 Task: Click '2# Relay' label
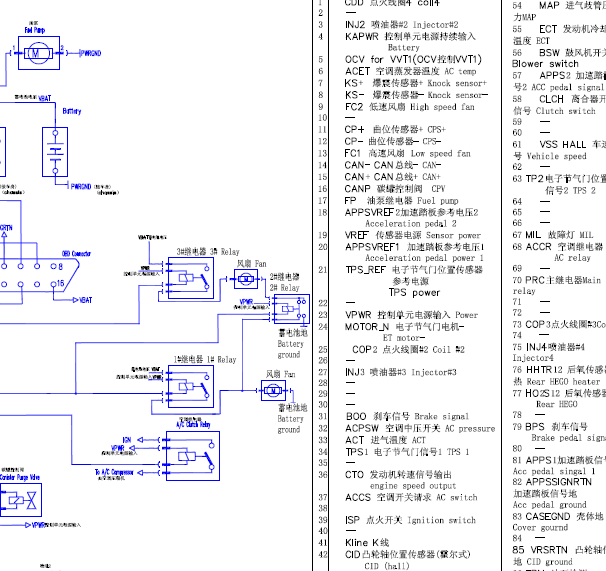point(284,288)
